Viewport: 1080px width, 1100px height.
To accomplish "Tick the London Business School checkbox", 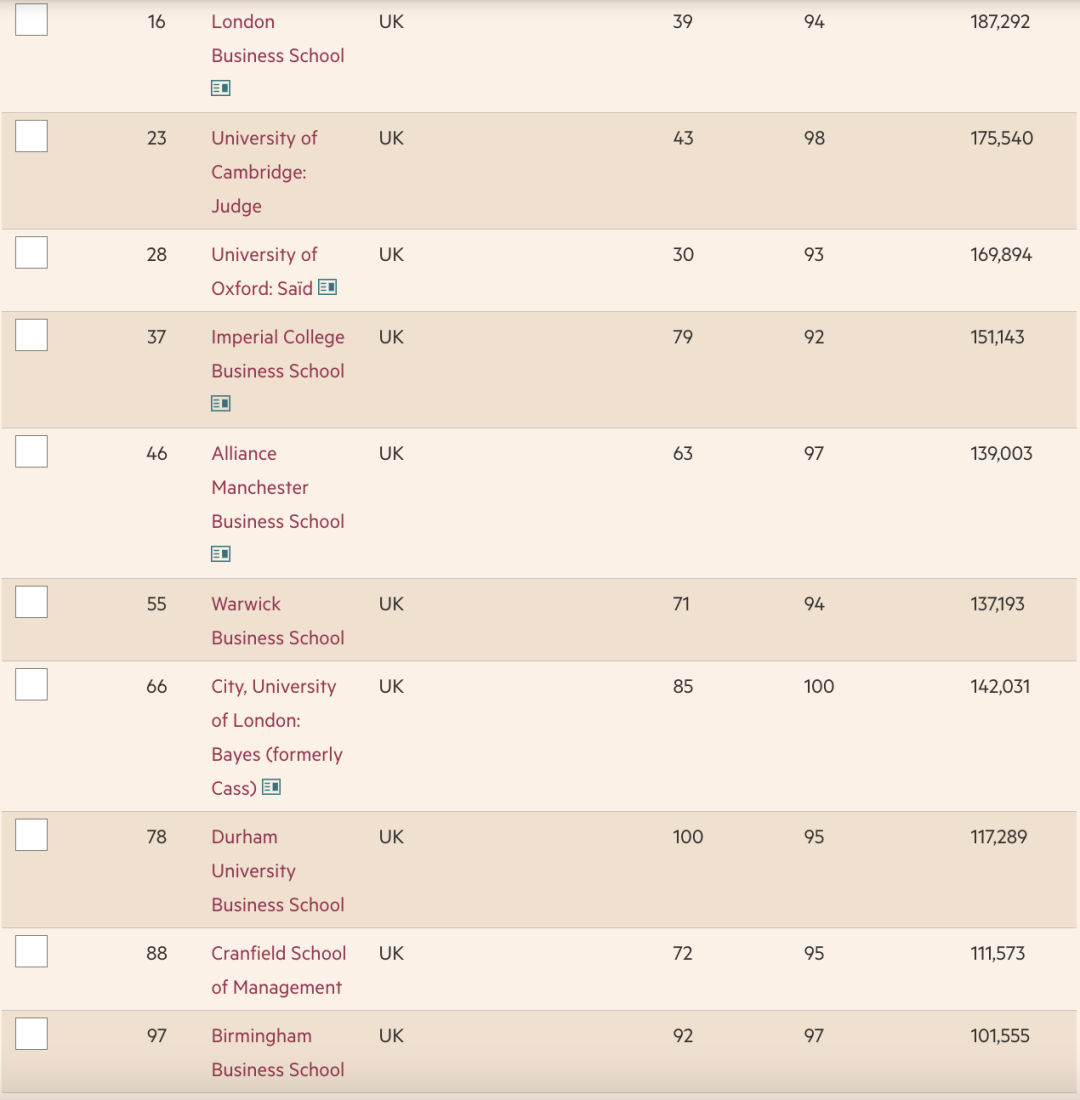I will coord(31,20).
